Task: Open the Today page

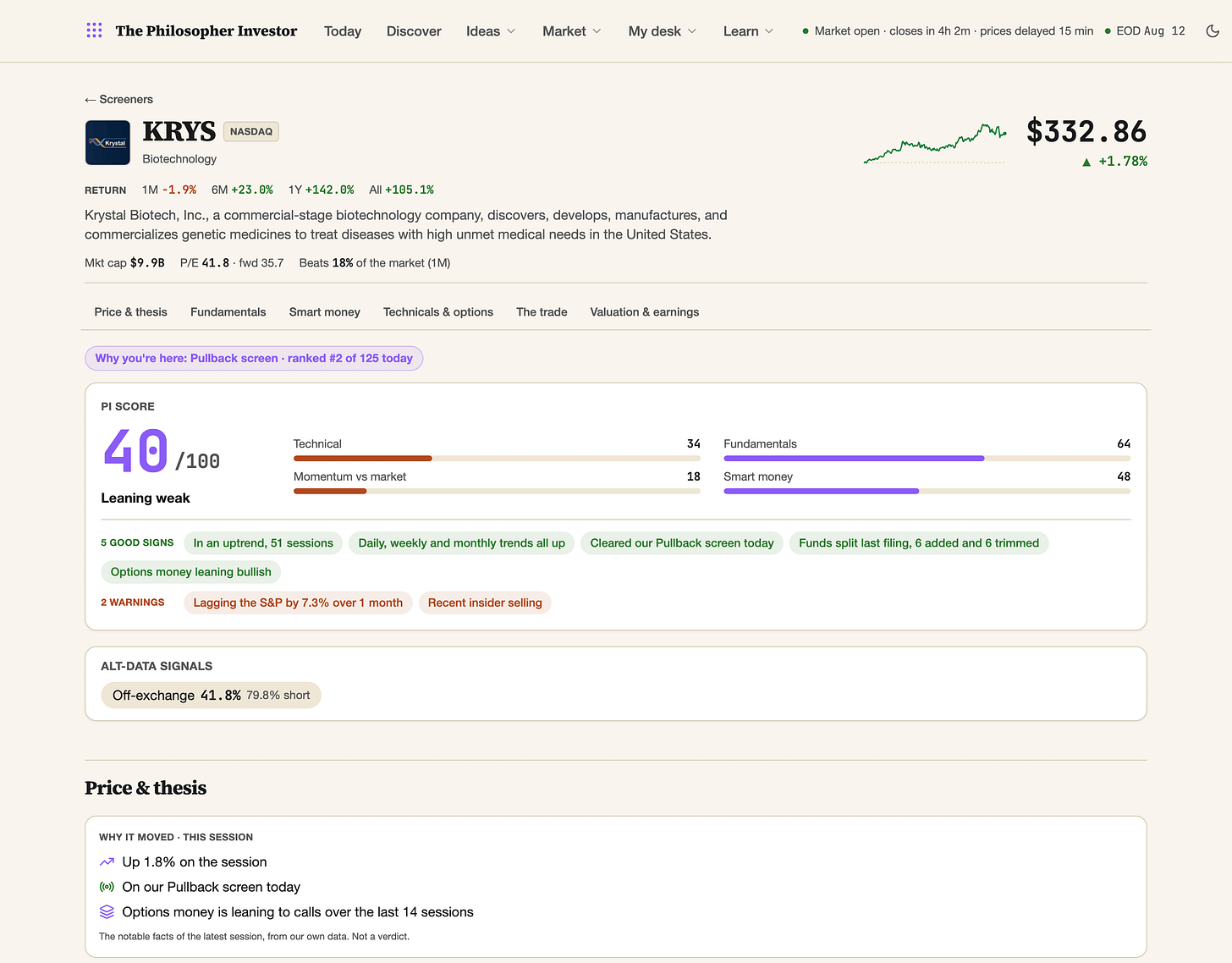Action: (x=343, y=31)
